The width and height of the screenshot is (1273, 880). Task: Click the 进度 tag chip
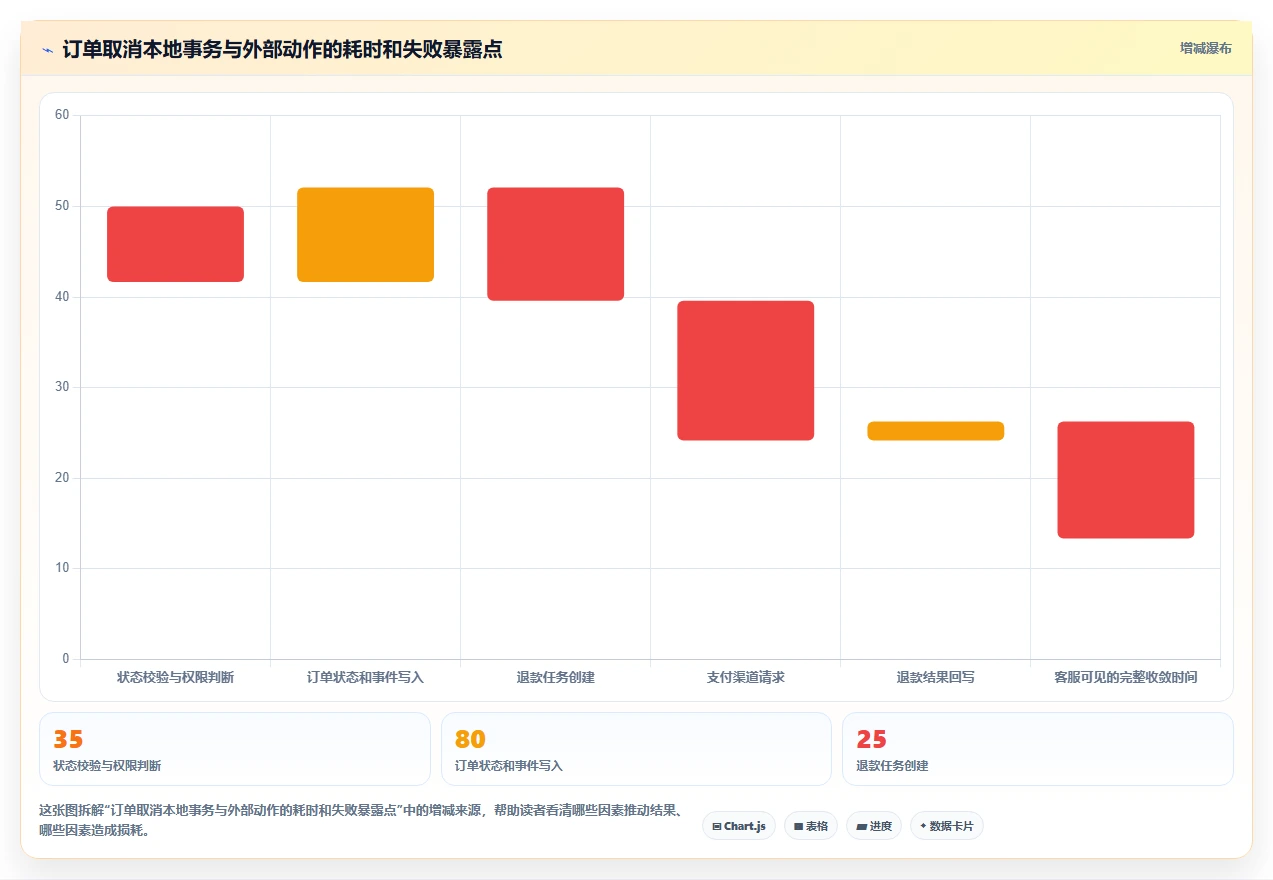pos(874,826)
